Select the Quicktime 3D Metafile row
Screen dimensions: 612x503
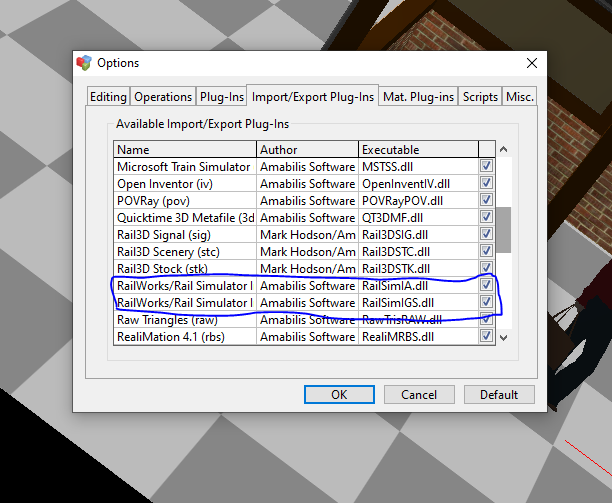(304, 217)
